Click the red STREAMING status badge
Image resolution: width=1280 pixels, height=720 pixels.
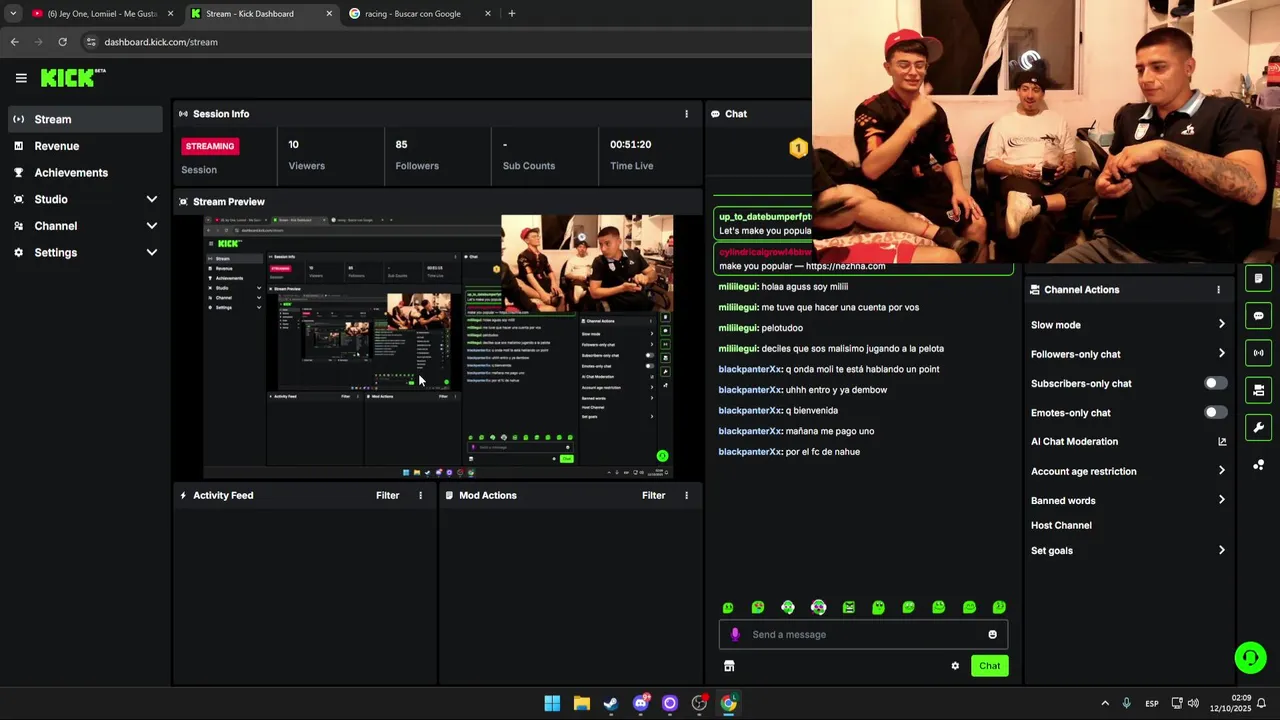[x=209, y=146]
